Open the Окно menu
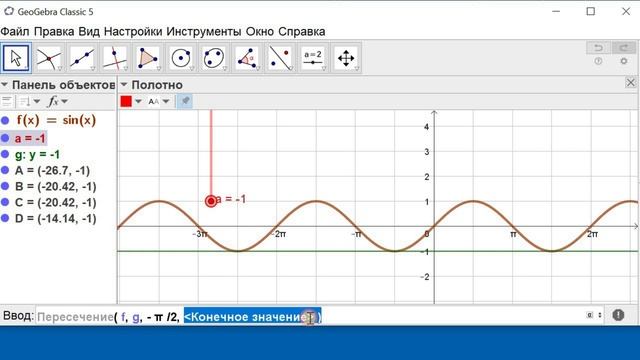The height and width of the screenshot is (360, 640). [x=260, y=31]
